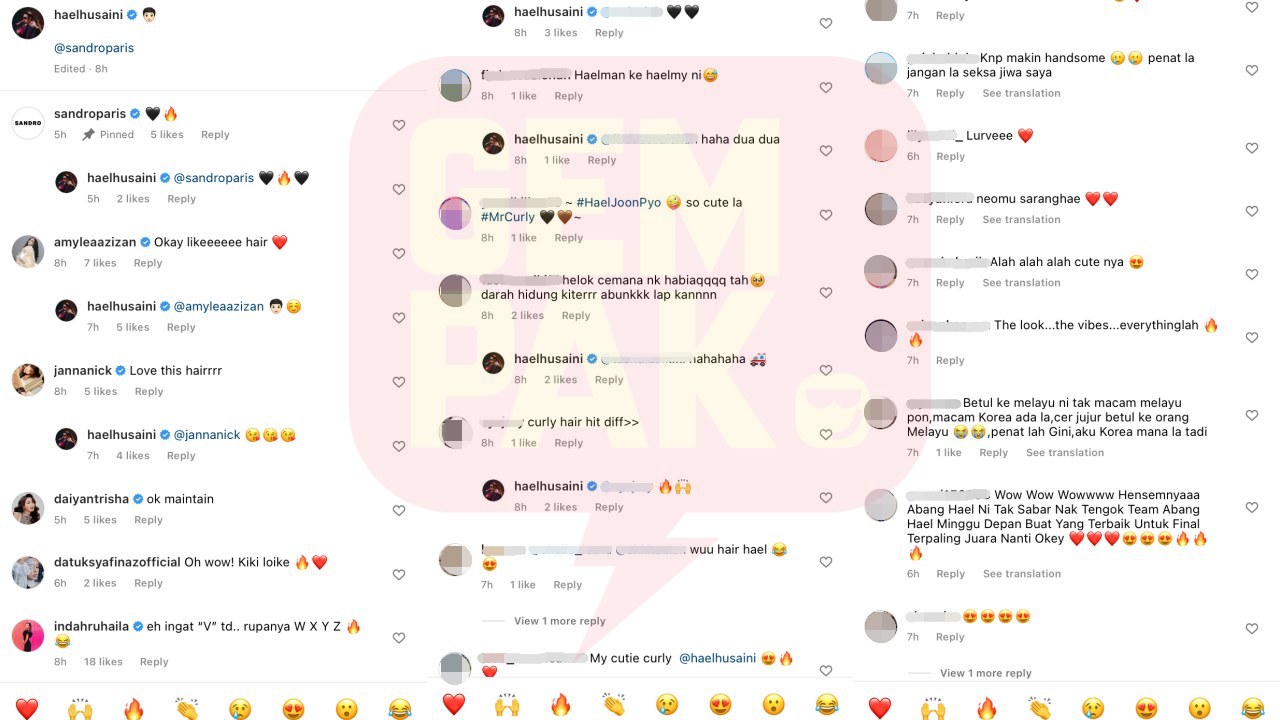Reply to indahruhaila's 'eh ingat V' comment
This screenshot has width=1280, height=720.
154,662
